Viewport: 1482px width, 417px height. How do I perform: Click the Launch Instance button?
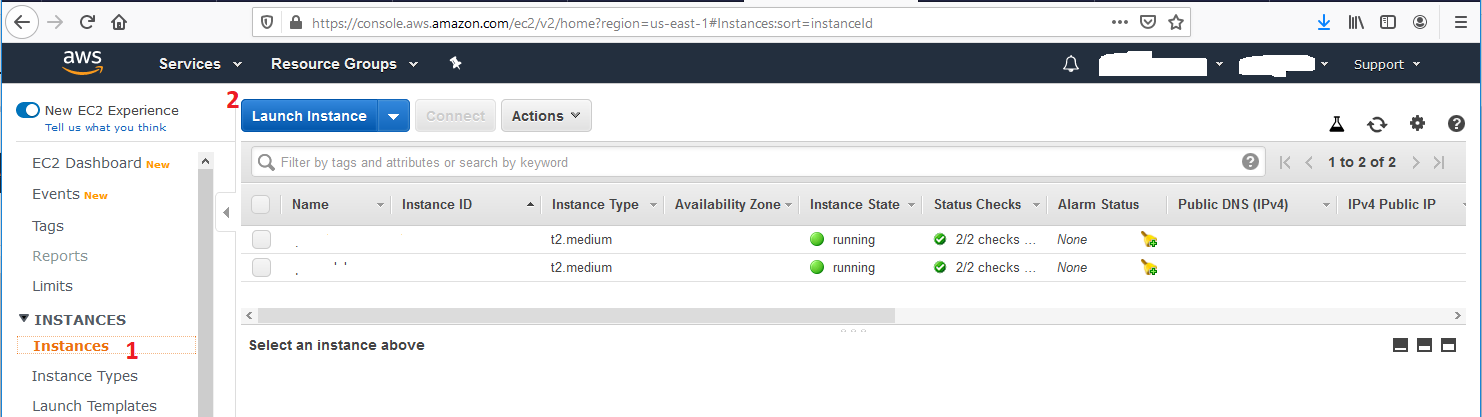point(309,116)
